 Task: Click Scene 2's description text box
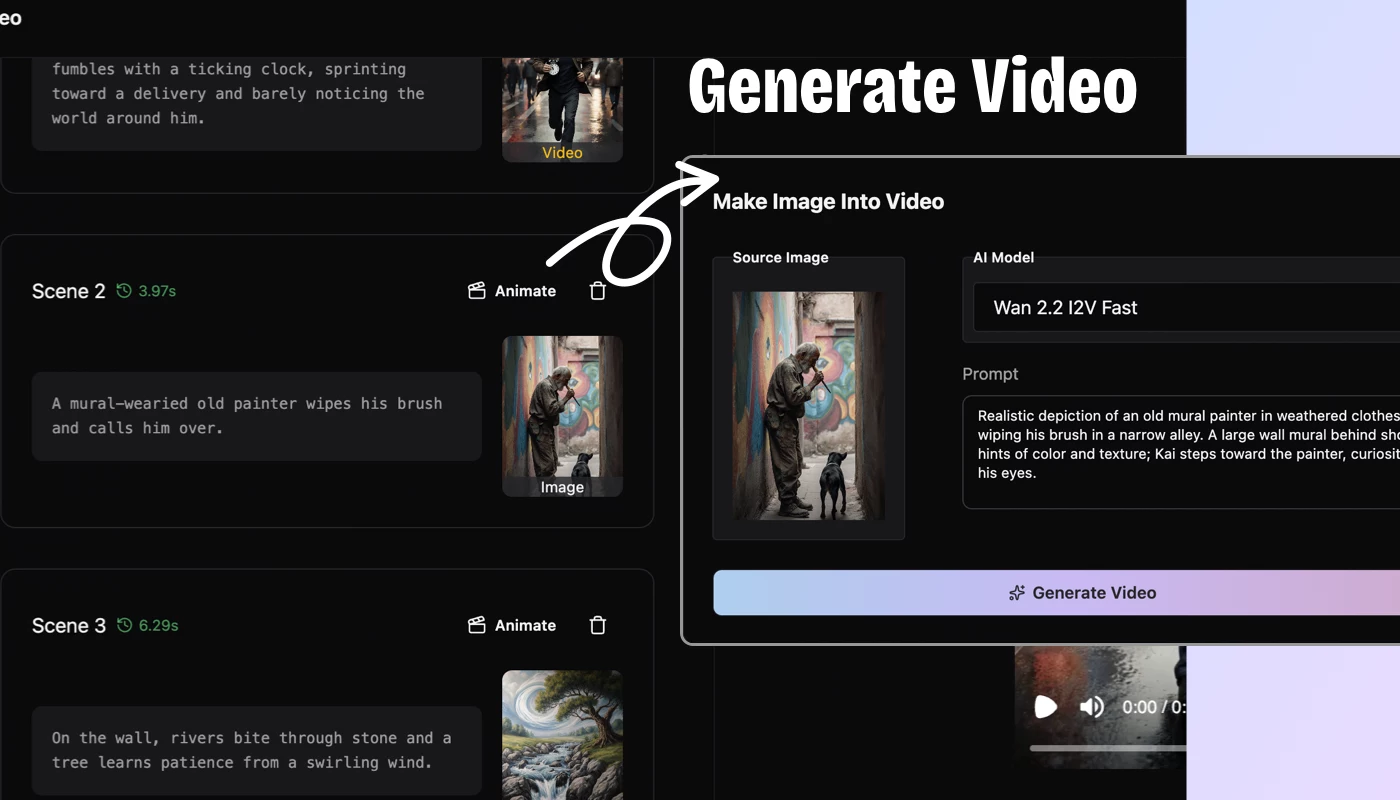click(x=255, y=415)
